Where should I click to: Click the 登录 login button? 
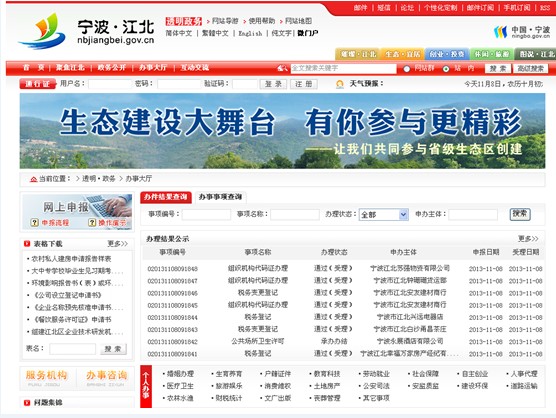(273, 84)
